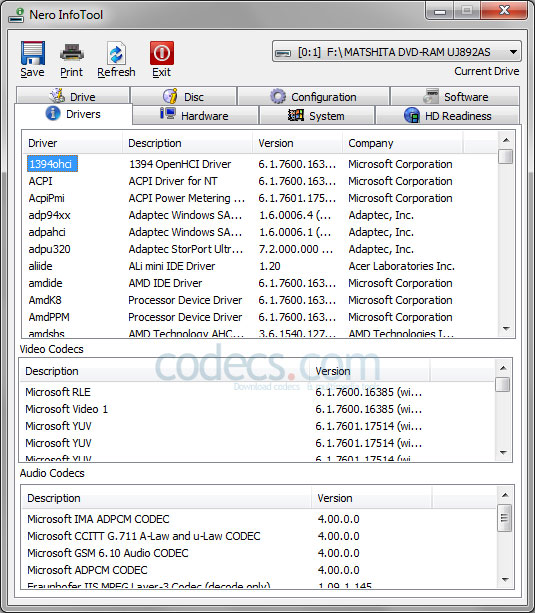Click the Drive tab icon

click(x=57, y=95)
